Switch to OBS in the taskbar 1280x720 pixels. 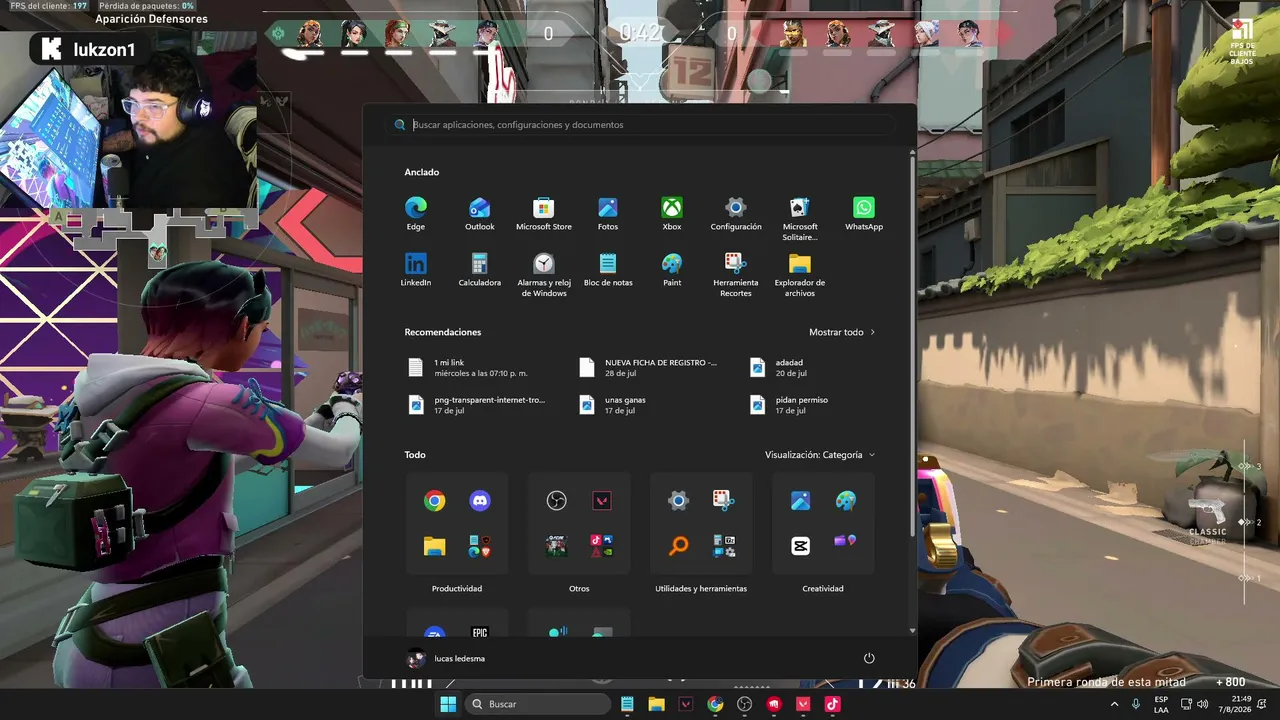point(744,704)
